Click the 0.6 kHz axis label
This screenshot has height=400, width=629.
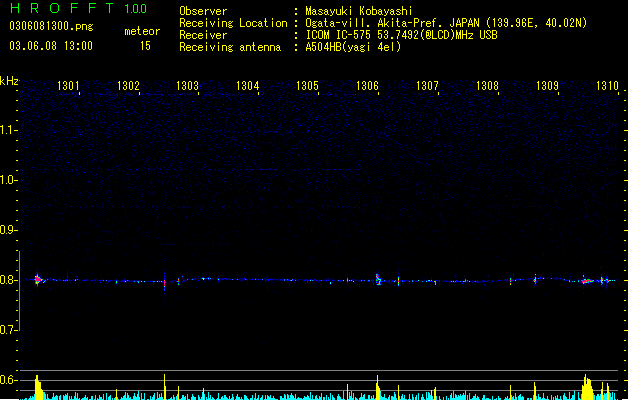[8, 380]
